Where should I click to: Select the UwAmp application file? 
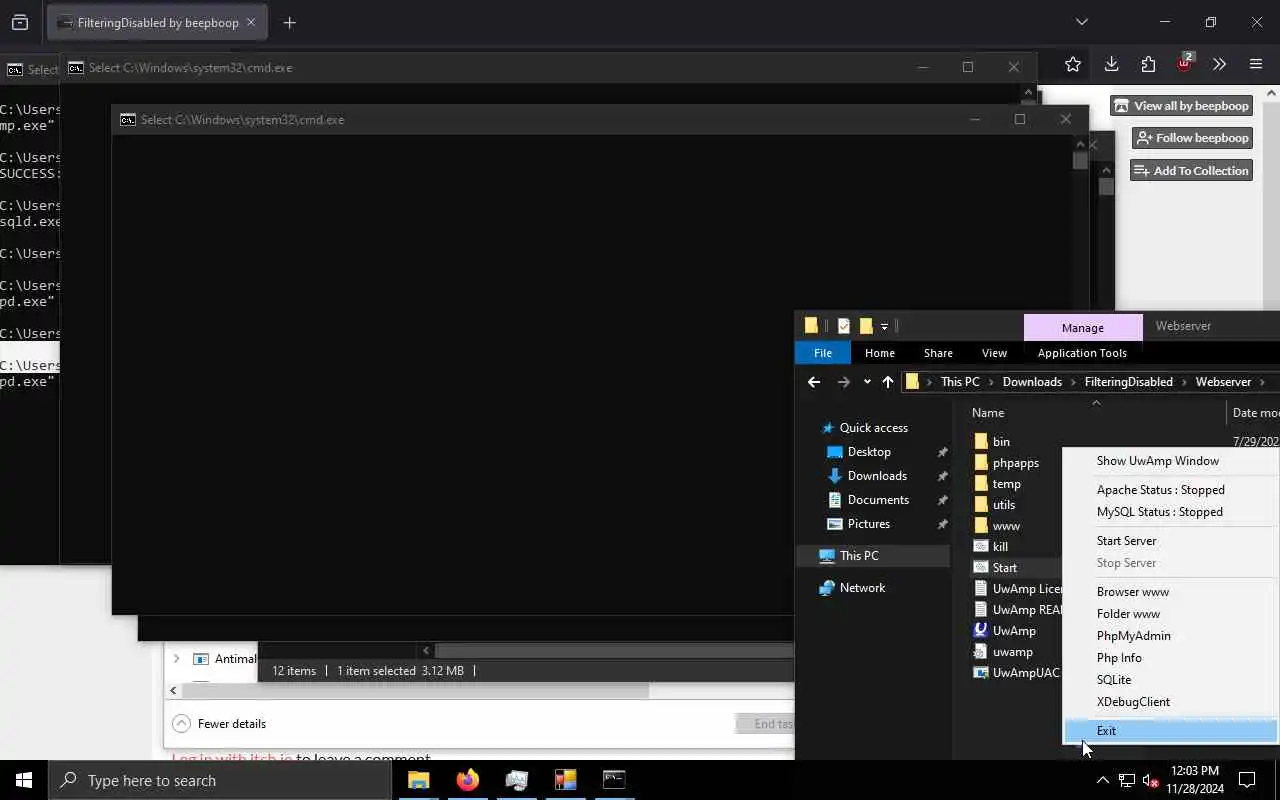(1014, 631)
